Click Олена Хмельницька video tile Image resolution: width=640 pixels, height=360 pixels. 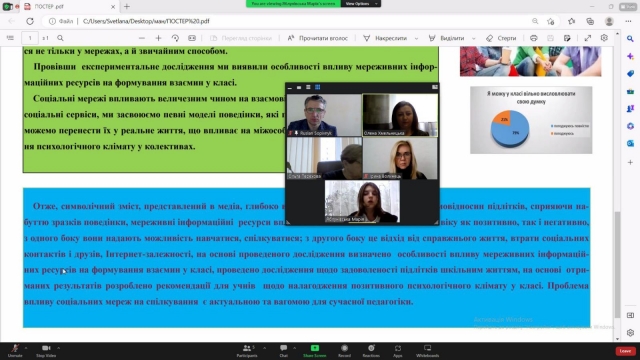[400, 115]
